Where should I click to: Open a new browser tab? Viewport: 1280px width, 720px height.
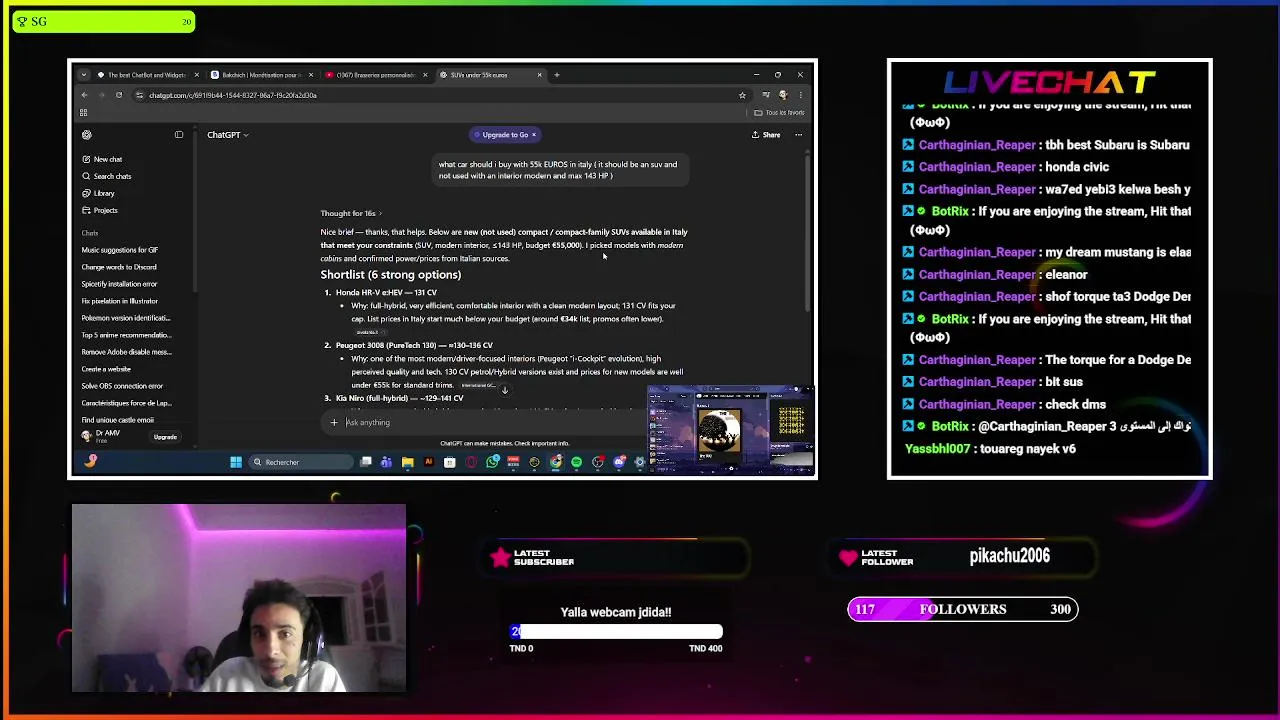pyautogui.click(x=557, y=75)
